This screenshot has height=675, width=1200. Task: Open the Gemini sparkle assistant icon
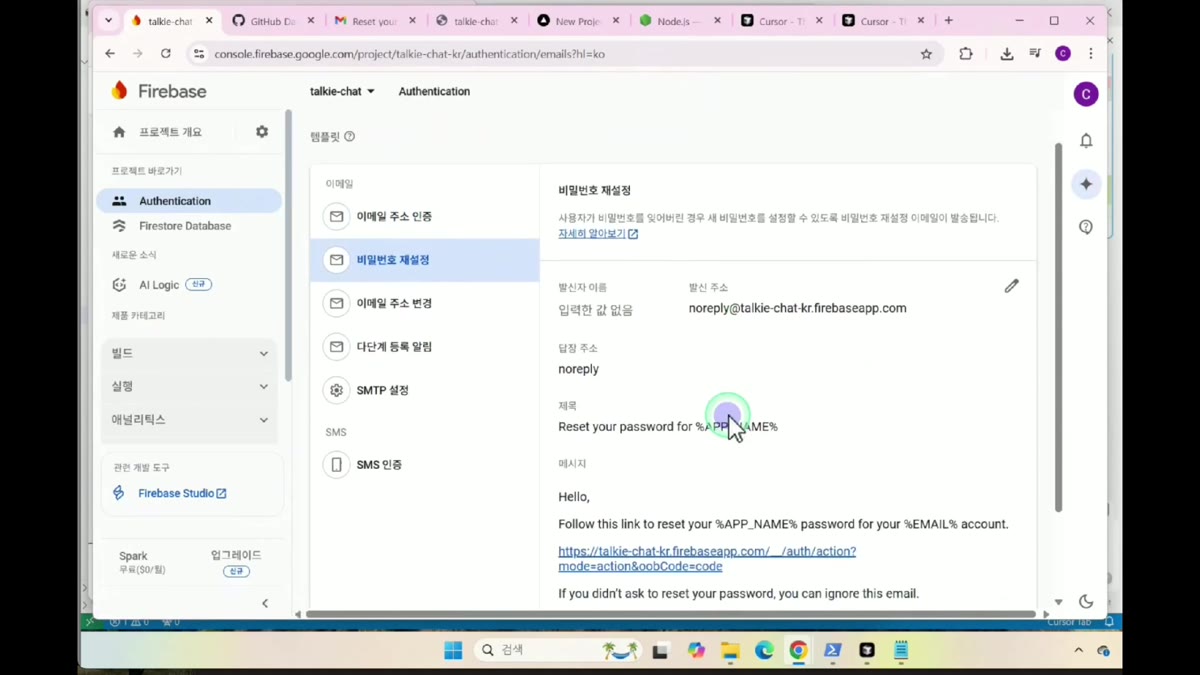pos(1086,184)
